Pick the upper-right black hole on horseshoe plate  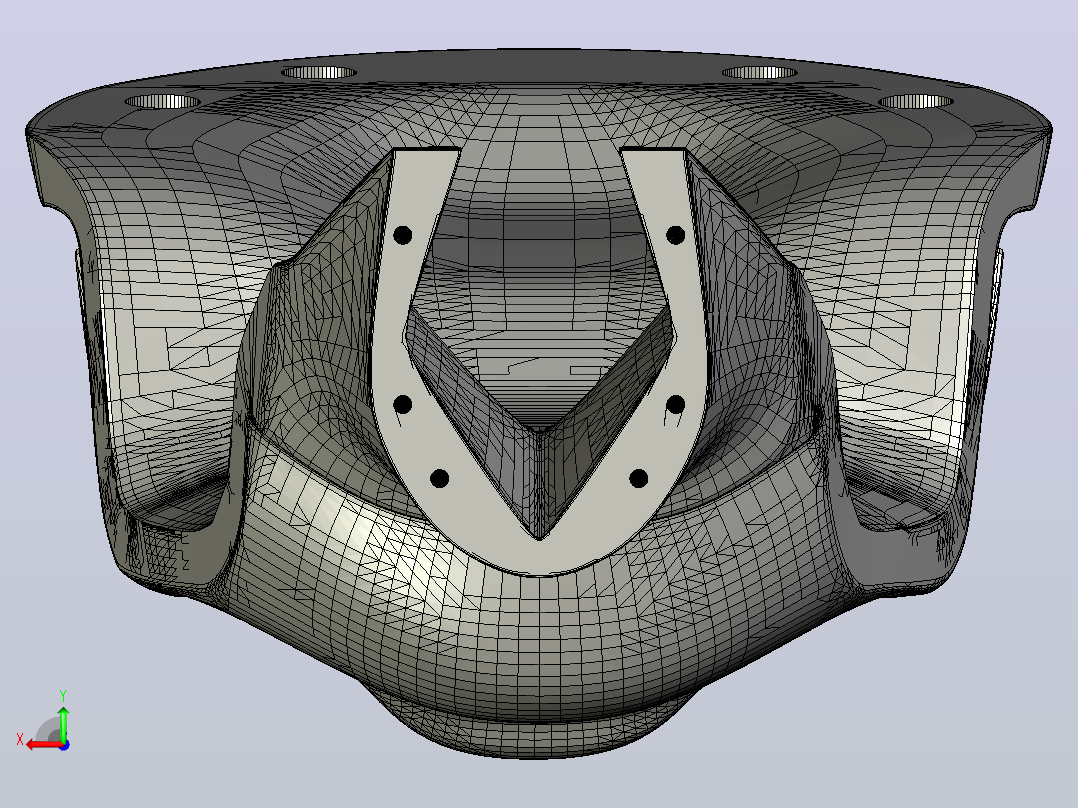676,235
